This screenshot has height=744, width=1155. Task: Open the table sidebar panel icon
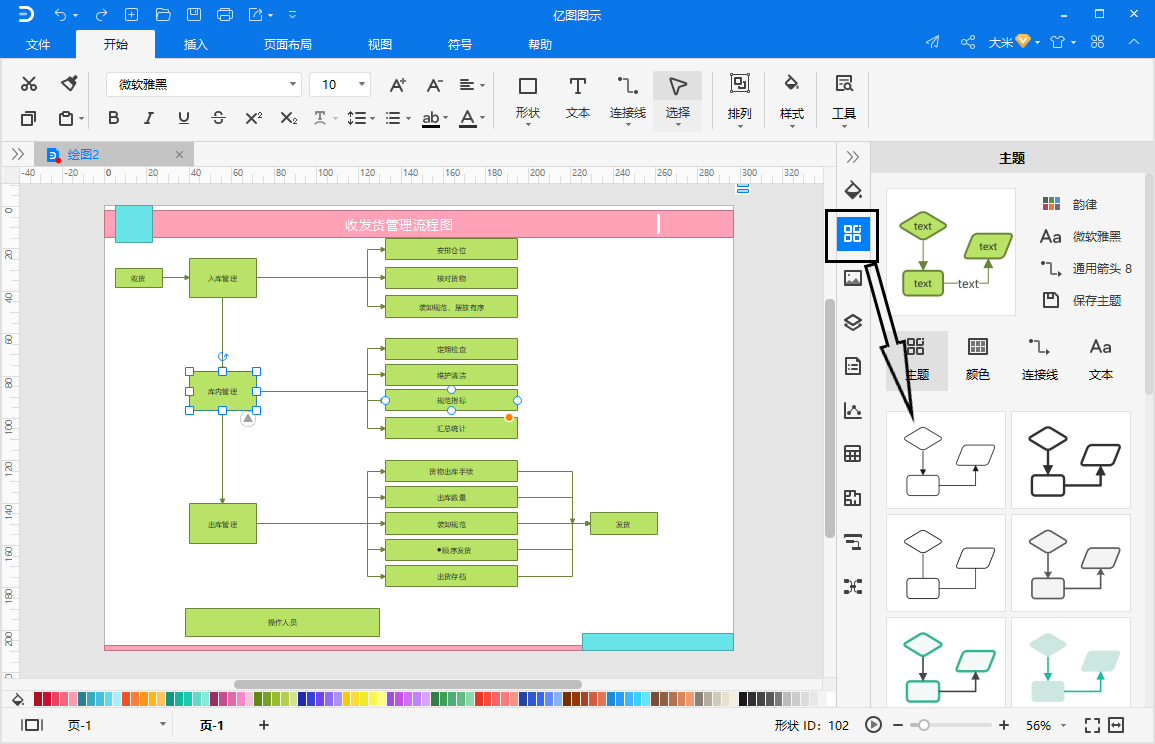pyautogui.click(x=852, y=454)
